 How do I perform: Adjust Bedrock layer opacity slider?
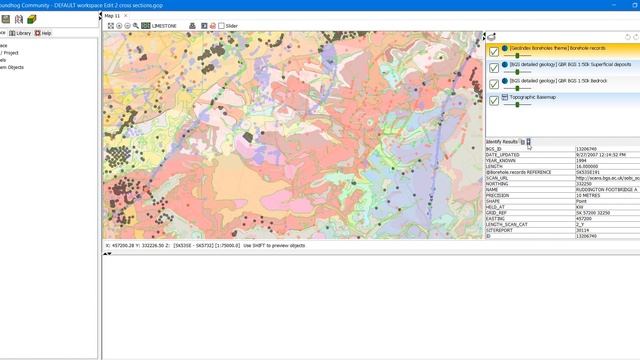[x=517, y=88]
